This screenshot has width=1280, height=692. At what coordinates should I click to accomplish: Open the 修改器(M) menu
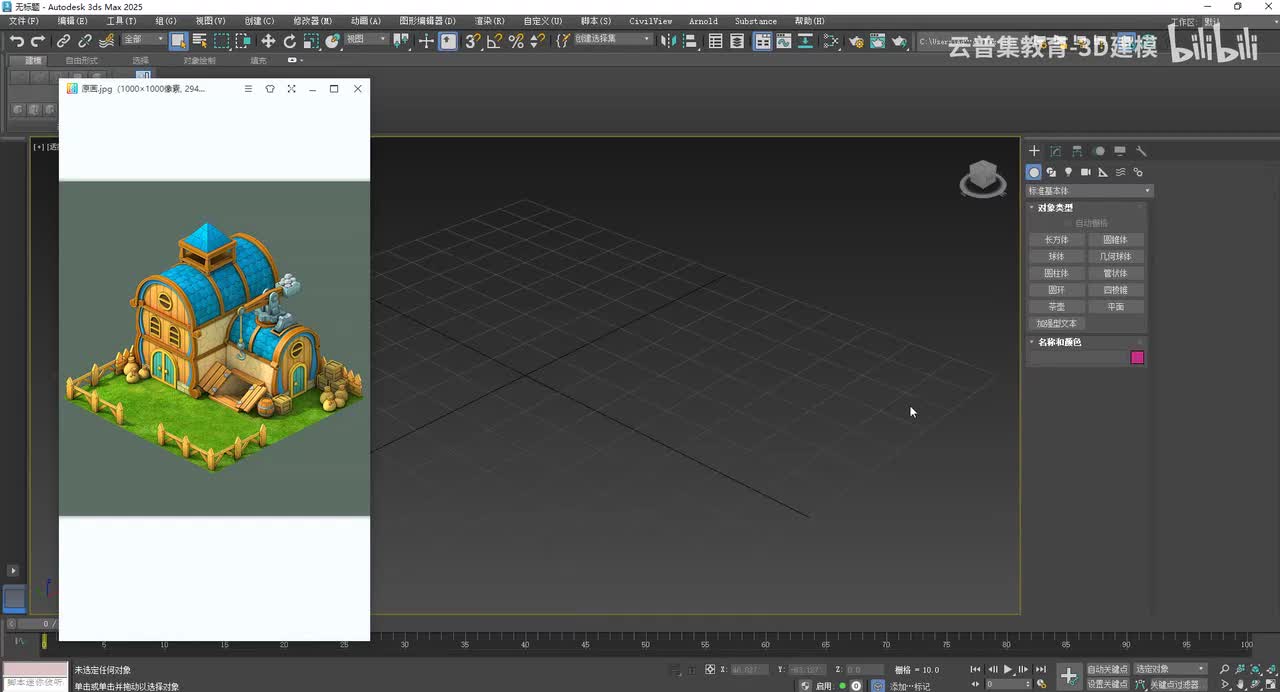(312, 21)
